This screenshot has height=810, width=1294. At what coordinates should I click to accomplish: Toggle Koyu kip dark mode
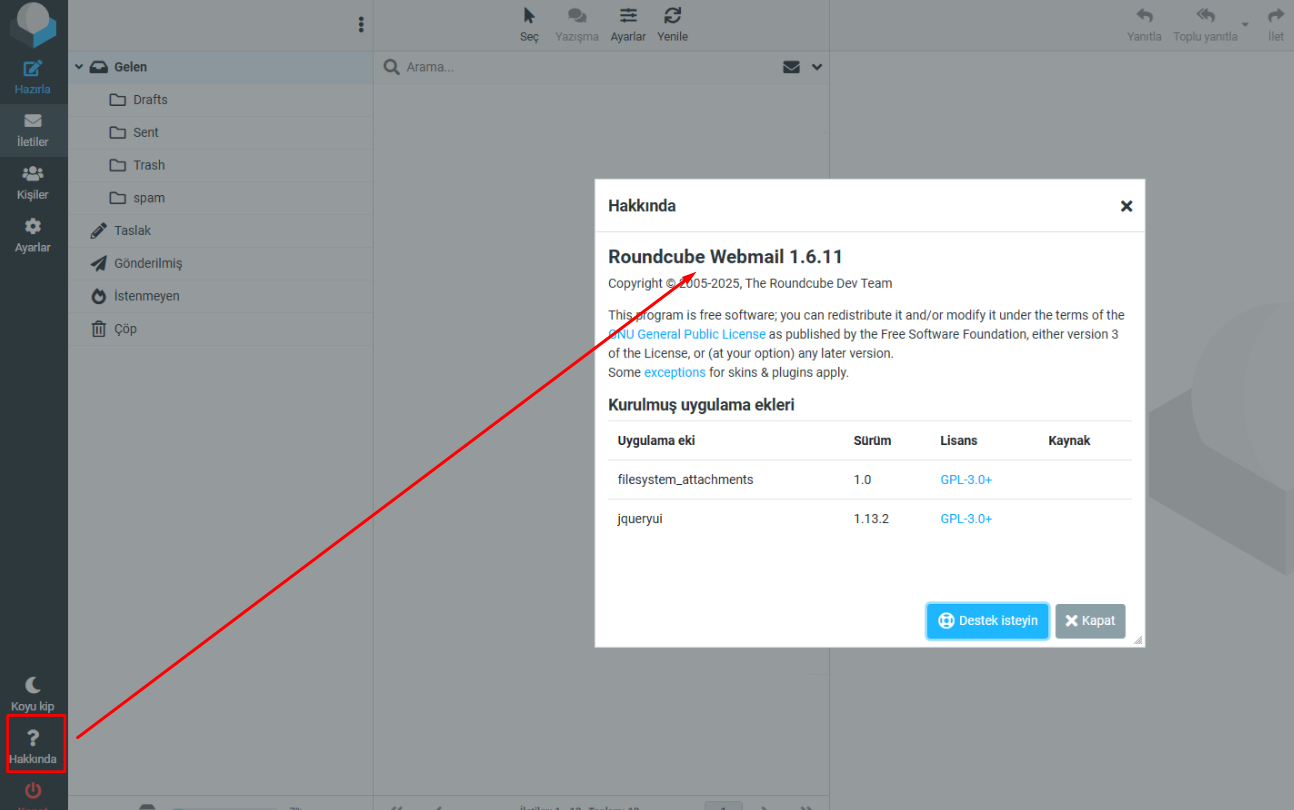33,694
